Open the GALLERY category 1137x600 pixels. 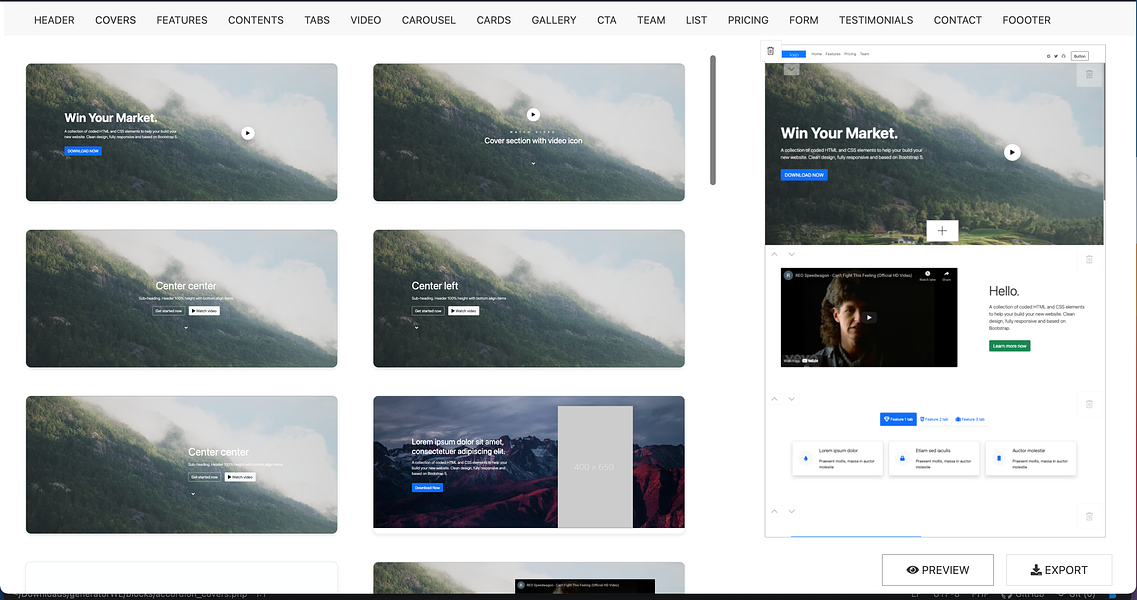554,20
